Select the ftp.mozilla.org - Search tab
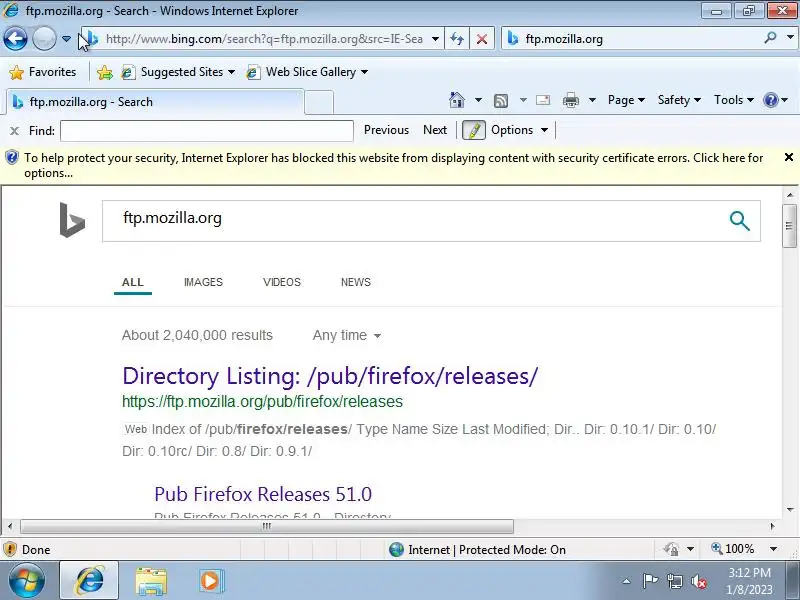The height and width of the screenshot is (600, 800). (154, 102)
